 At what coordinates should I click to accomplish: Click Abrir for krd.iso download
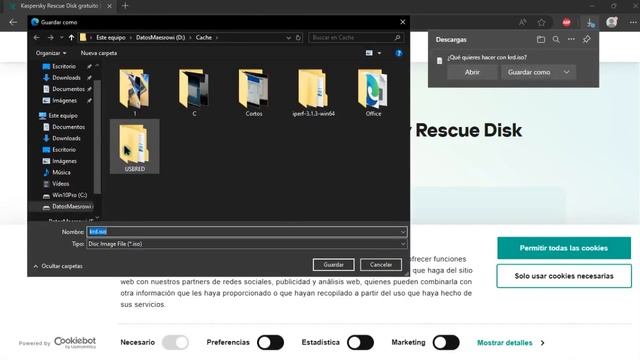click(x=472, y=72)
